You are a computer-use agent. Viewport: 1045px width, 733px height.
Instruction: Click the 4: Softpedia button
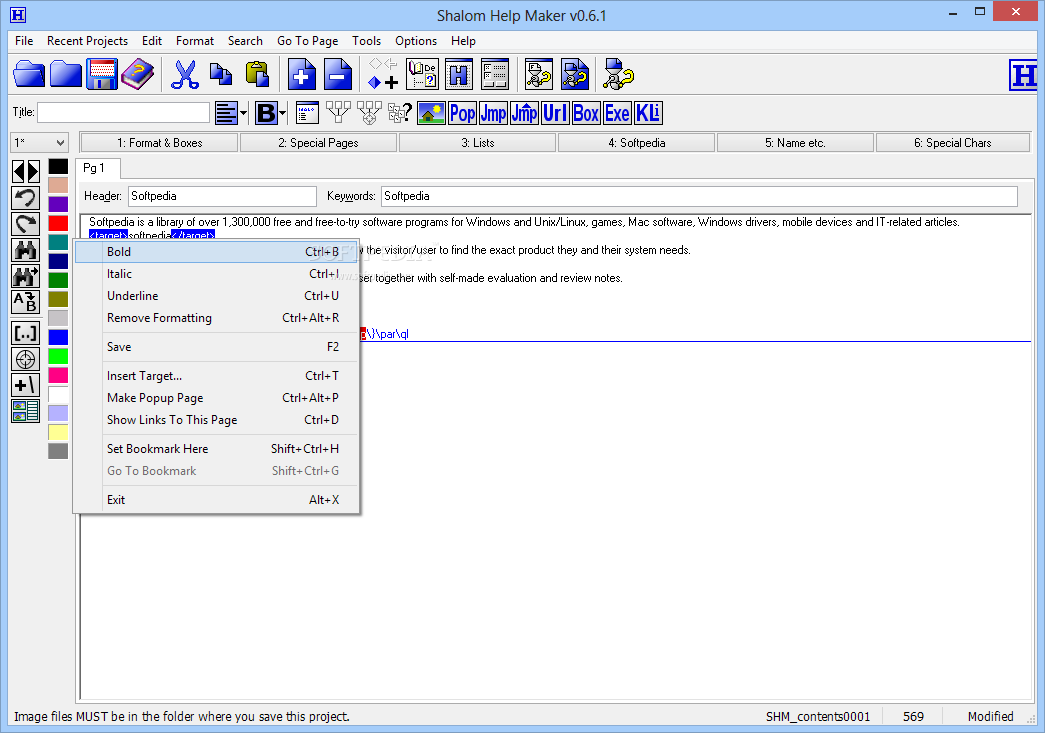(636, 143)
